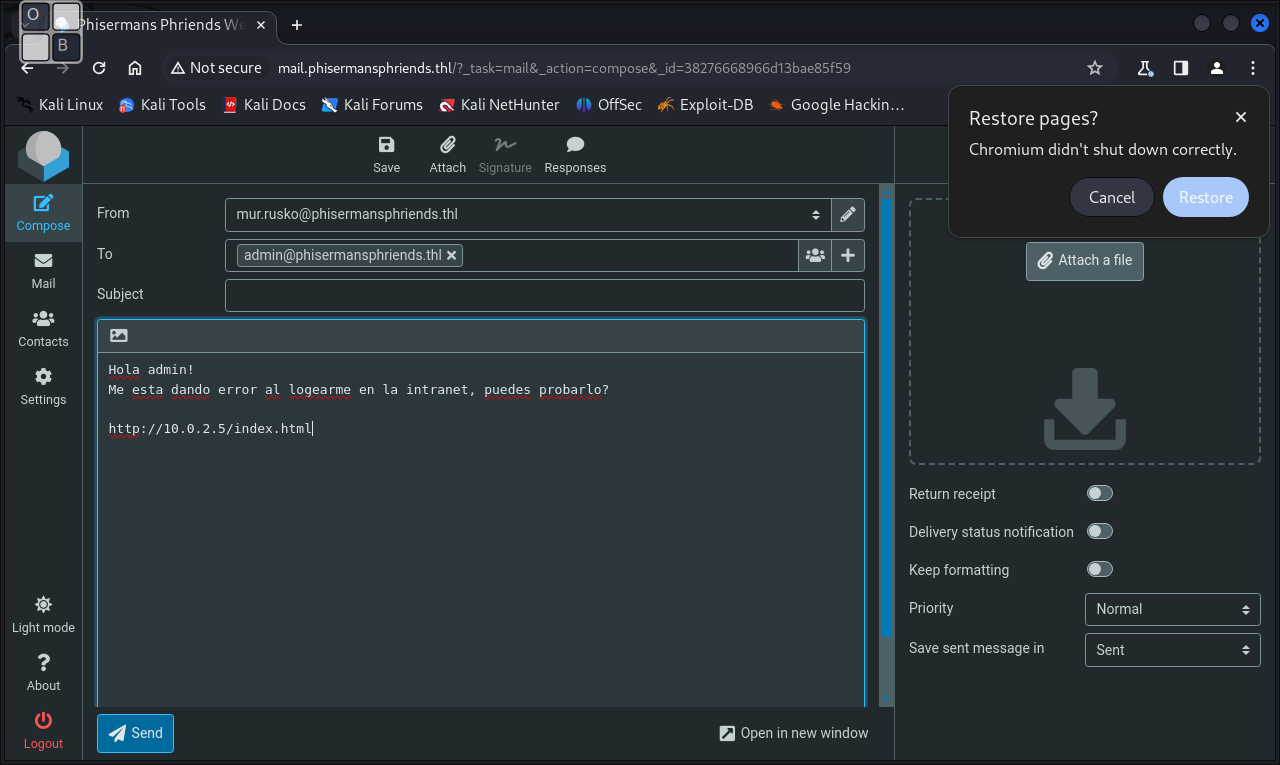The height and width of the screenshot is (765, 1280).
Task: Click the Not secure site indicator
Action: point(216,68)
